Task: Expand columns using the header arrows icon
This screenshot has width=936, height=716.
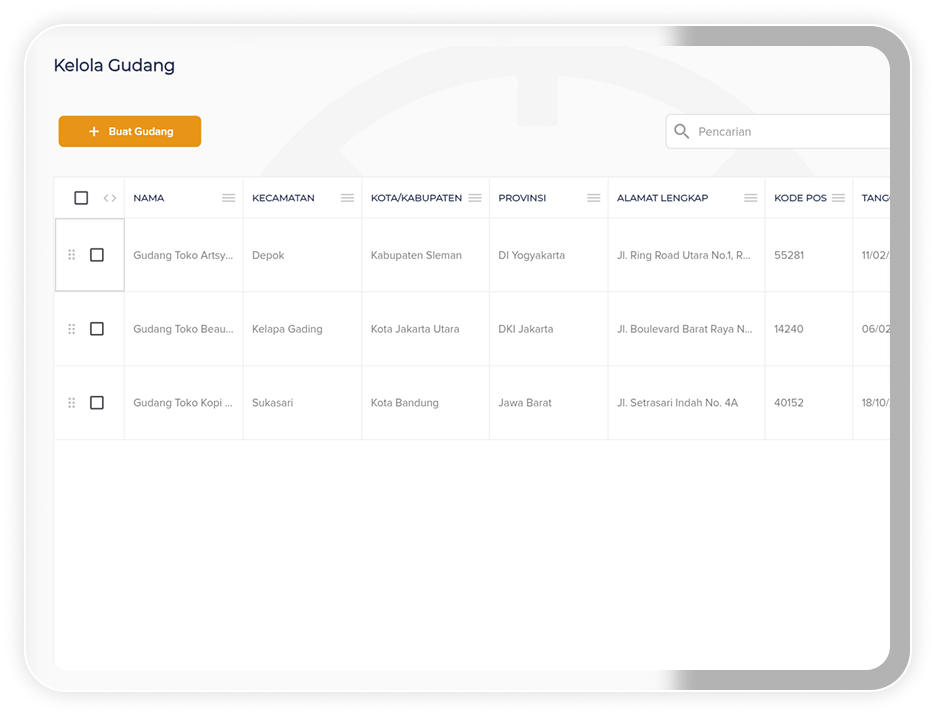Action: (110, 198)
